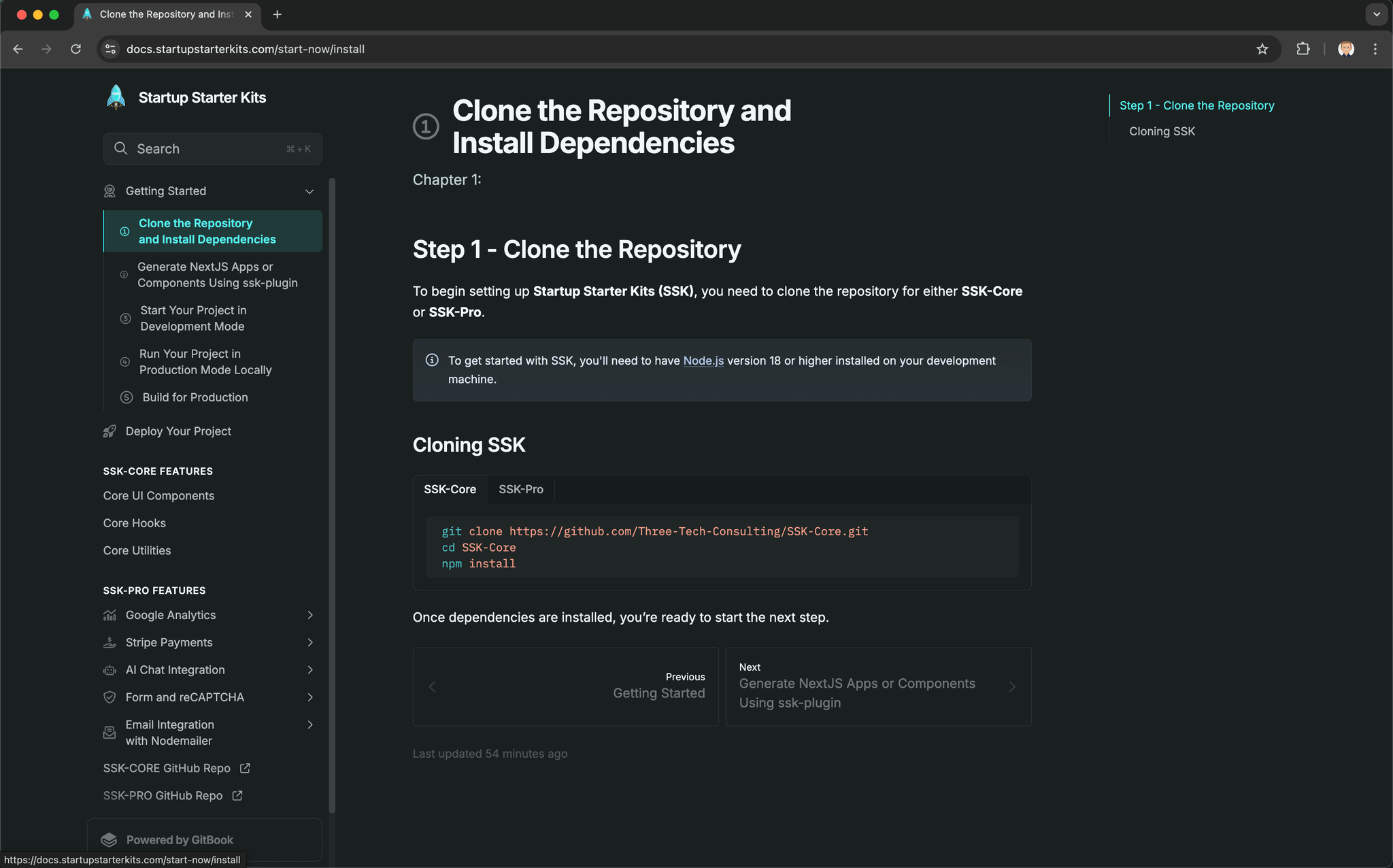Click the Node.js hyperlink in the note
This screenshot has width=1393, height=868.
703,361
